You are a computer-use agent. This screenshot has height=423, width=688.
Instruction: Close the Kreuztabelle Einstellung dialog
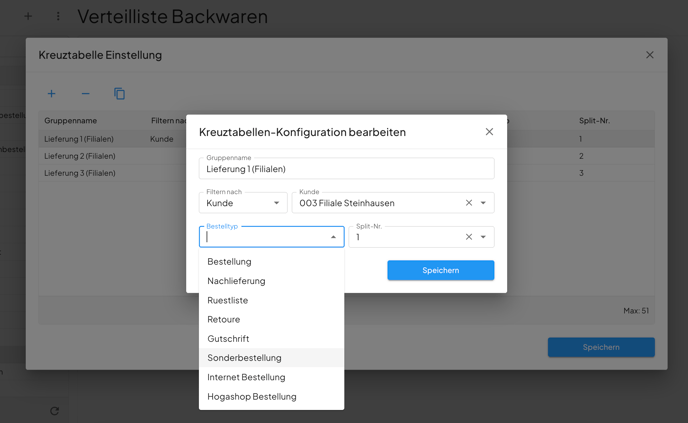point(649,55)
